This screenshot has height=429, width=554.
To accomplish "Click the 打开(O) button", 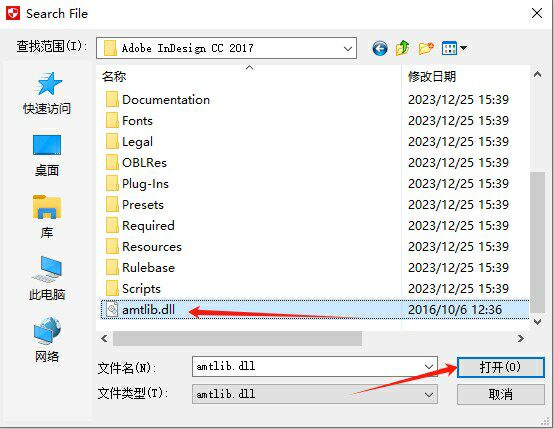I will (500, 367).
